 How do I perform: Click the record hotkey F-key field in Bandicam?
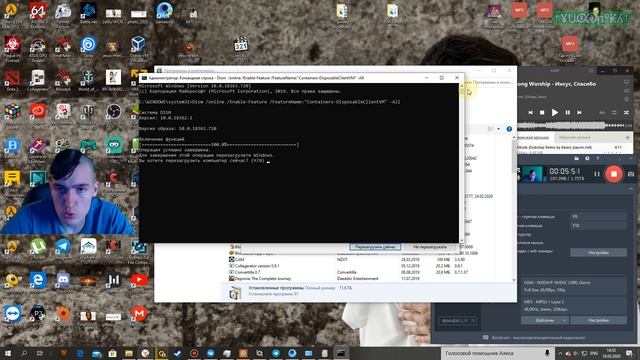598,217
